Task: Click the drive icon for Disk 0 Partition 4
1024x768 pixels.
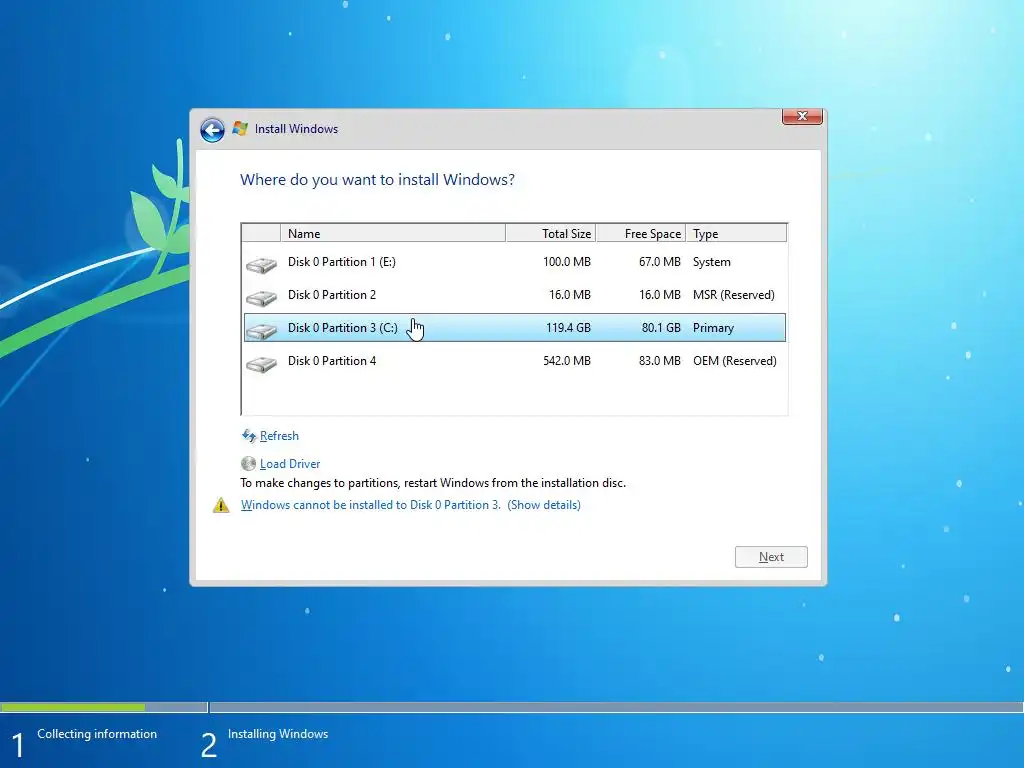Action: (261, 364)
